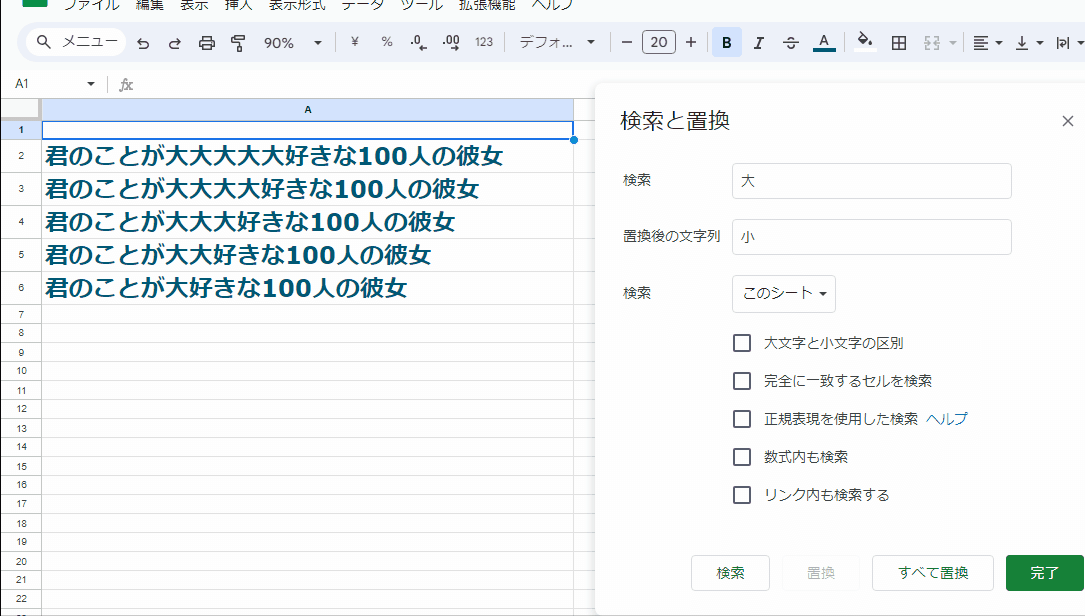This screenshot has height=616, width=1085.
Task: Print the spreadsheet with printer icon
Action: [x=206, y=43]
